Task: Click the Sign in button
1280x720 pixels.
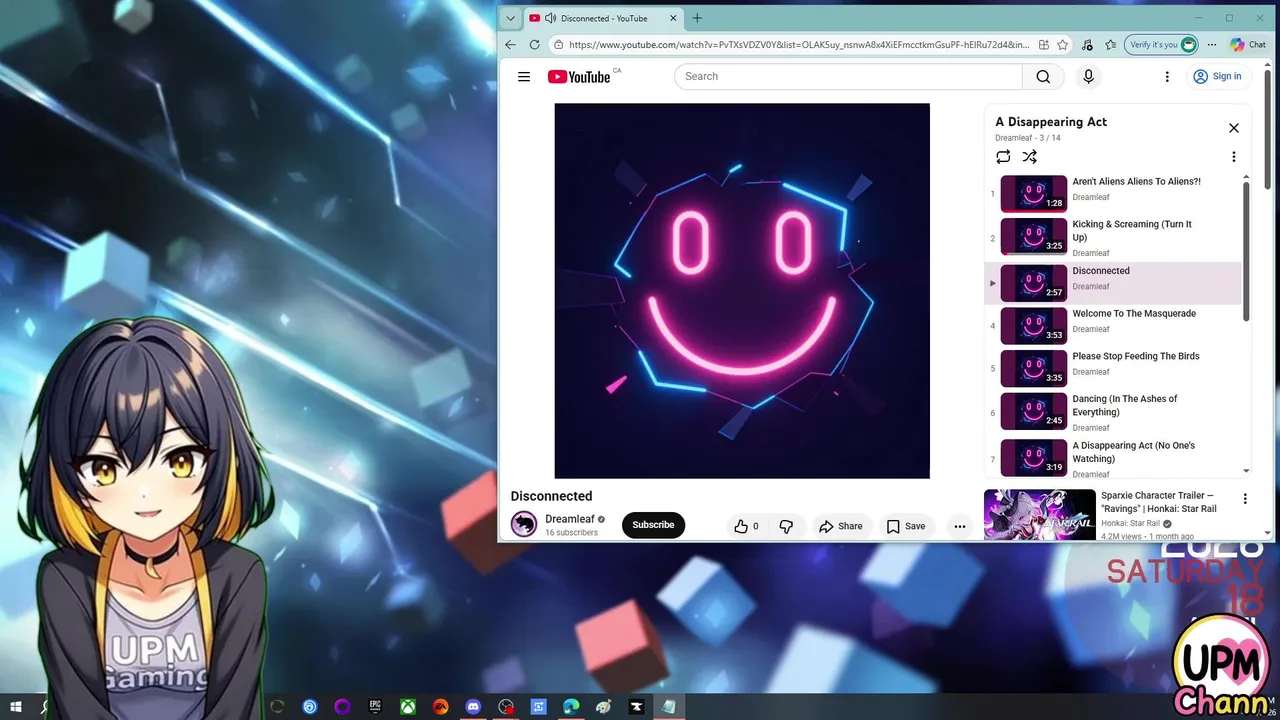Action: (1217, 77)
